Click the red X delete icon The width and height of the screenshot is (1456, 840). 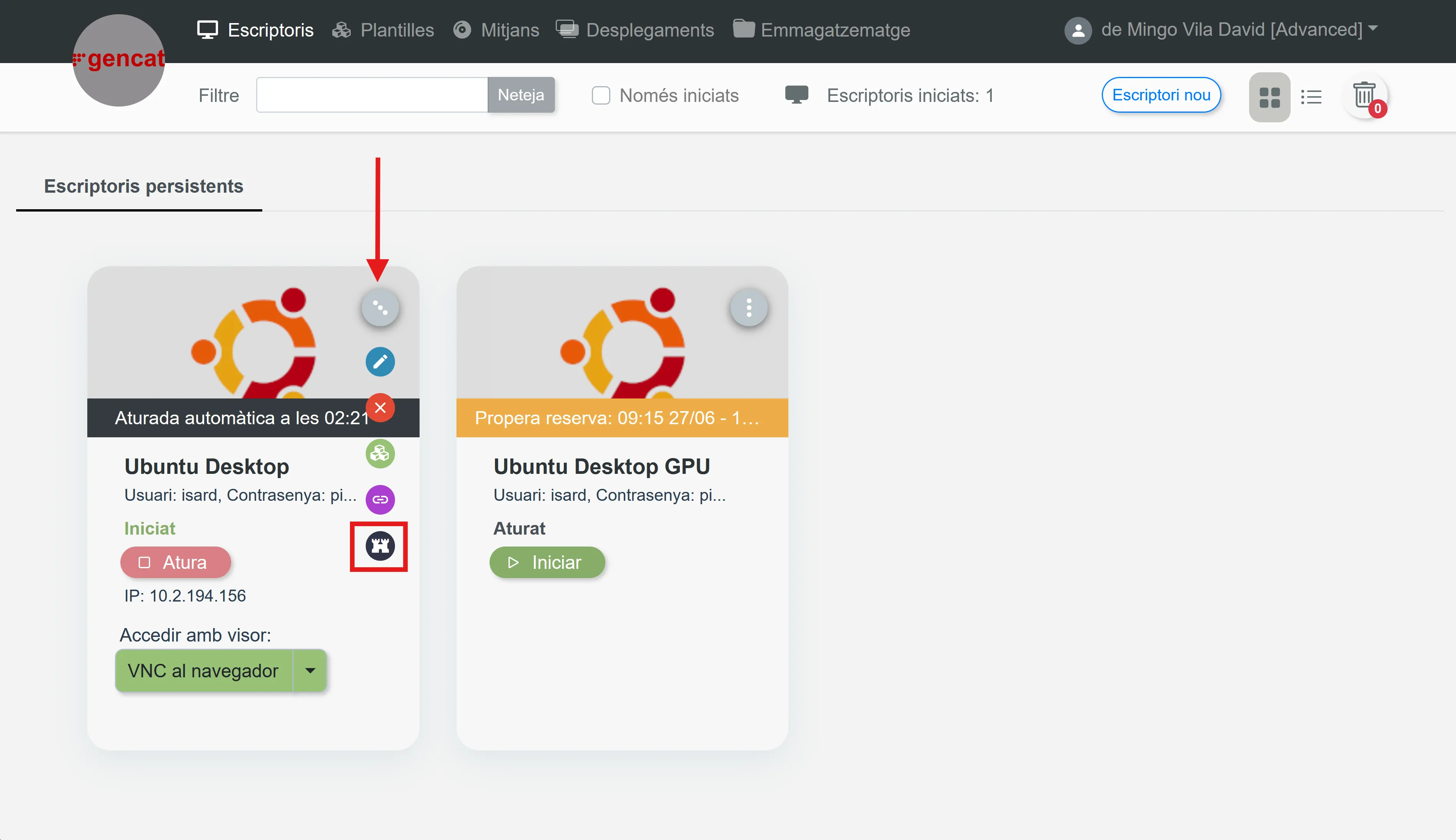(x=380, y=408)
